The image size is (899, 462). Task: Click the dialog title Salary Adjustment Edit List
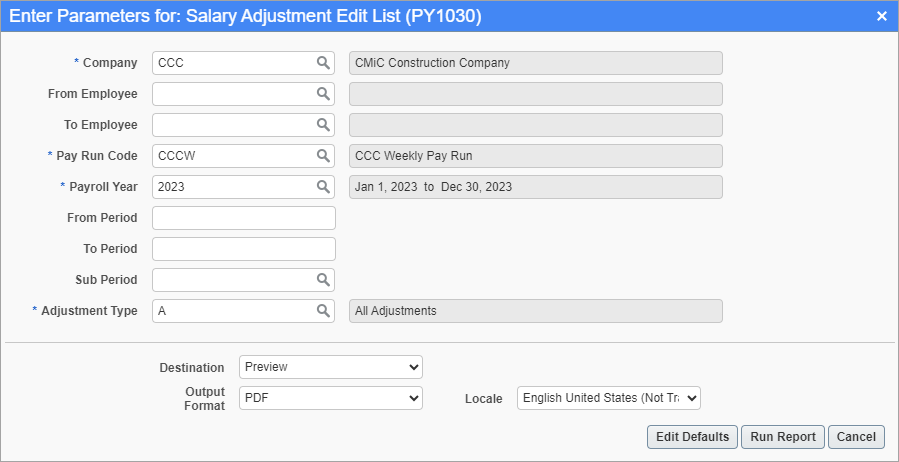[245, 16]
